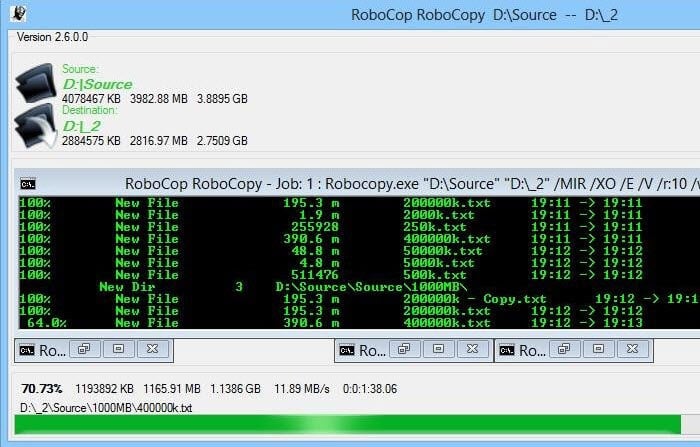
Task: Click the Destination folder icon with arrow
Action: click(x=36, y=126)
